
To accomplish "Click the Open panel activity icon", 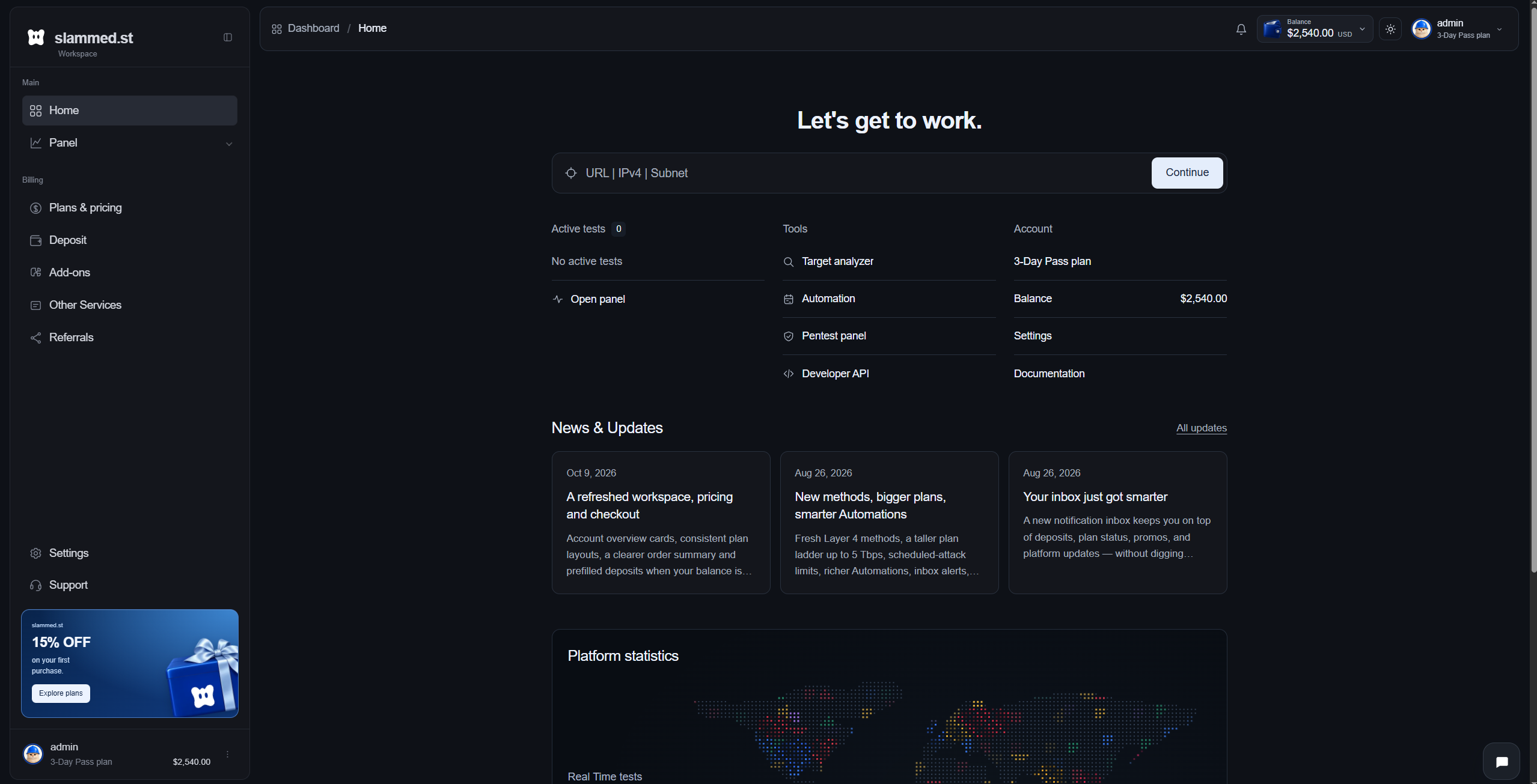I will click(x=558, y=299).
